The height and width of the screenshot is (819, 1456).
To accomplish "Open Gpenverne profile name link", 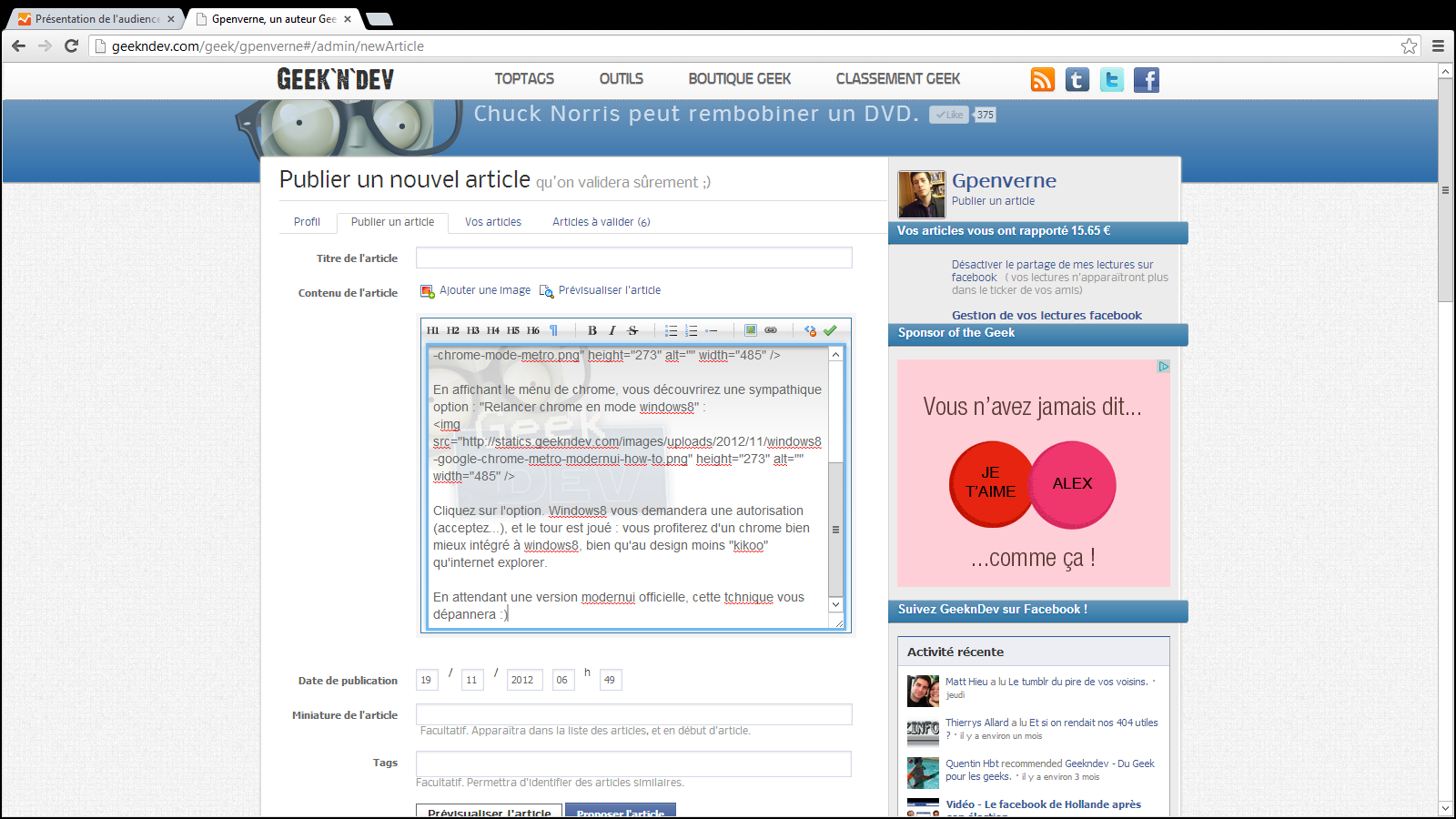I will [1004, 180].
